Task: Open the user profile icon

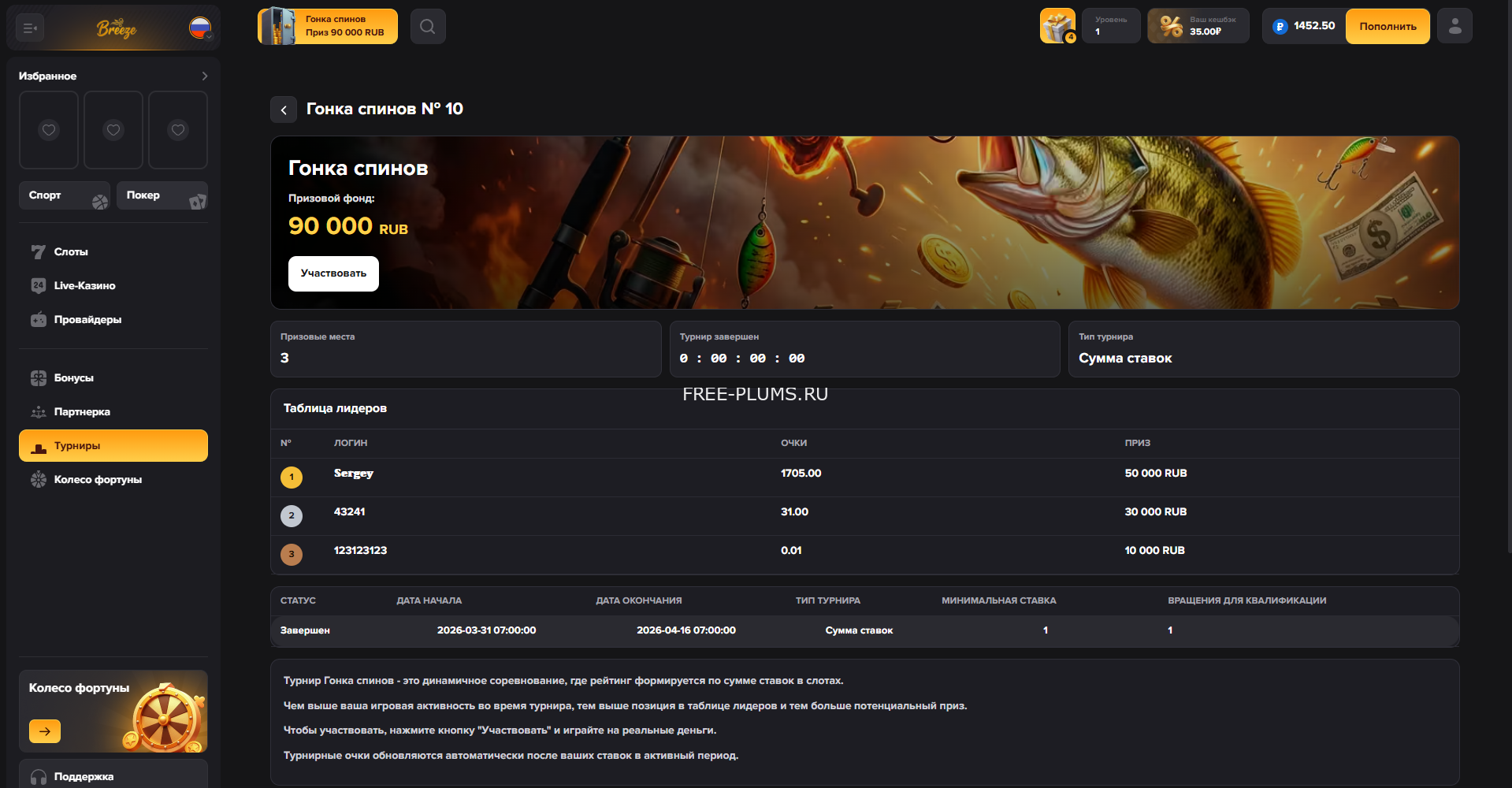Action: pos(1454,27)
